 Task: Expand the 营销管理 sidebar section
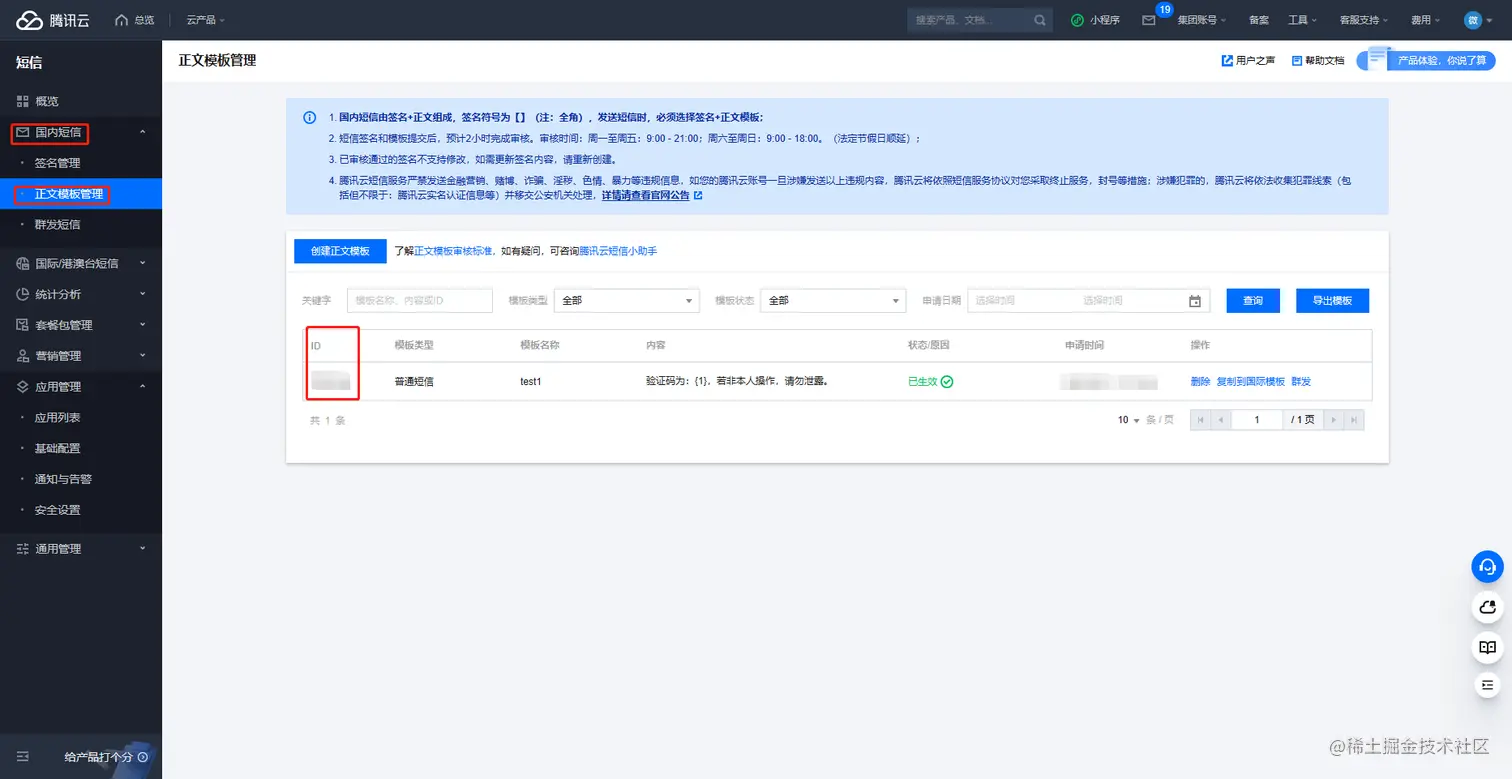(x=81, y=356)
